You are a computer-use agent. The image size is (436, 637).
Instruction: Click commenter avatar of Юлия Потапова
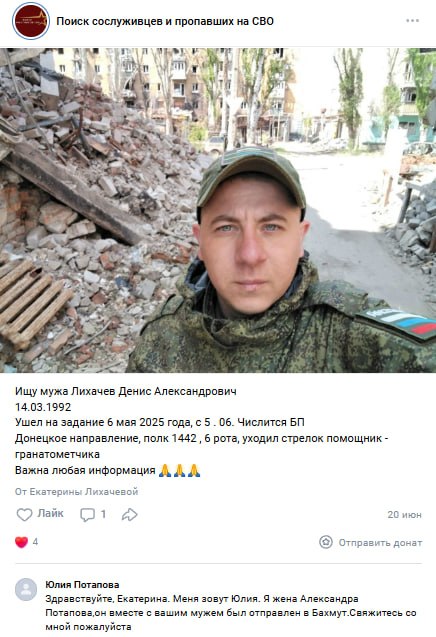26,589
